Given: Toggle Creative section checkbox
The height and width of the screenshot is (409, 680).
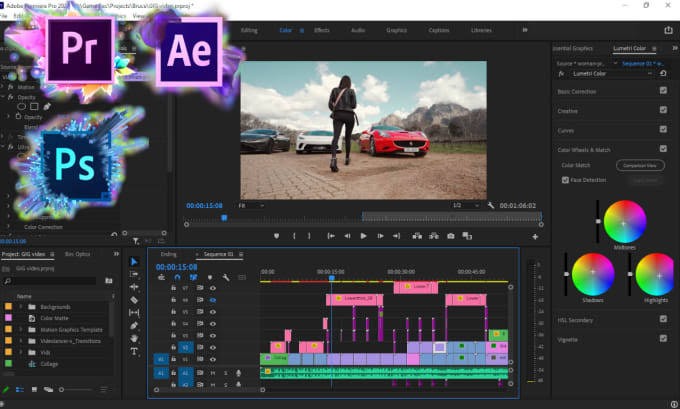Looking at the screenshot, I should click(663, 110).
